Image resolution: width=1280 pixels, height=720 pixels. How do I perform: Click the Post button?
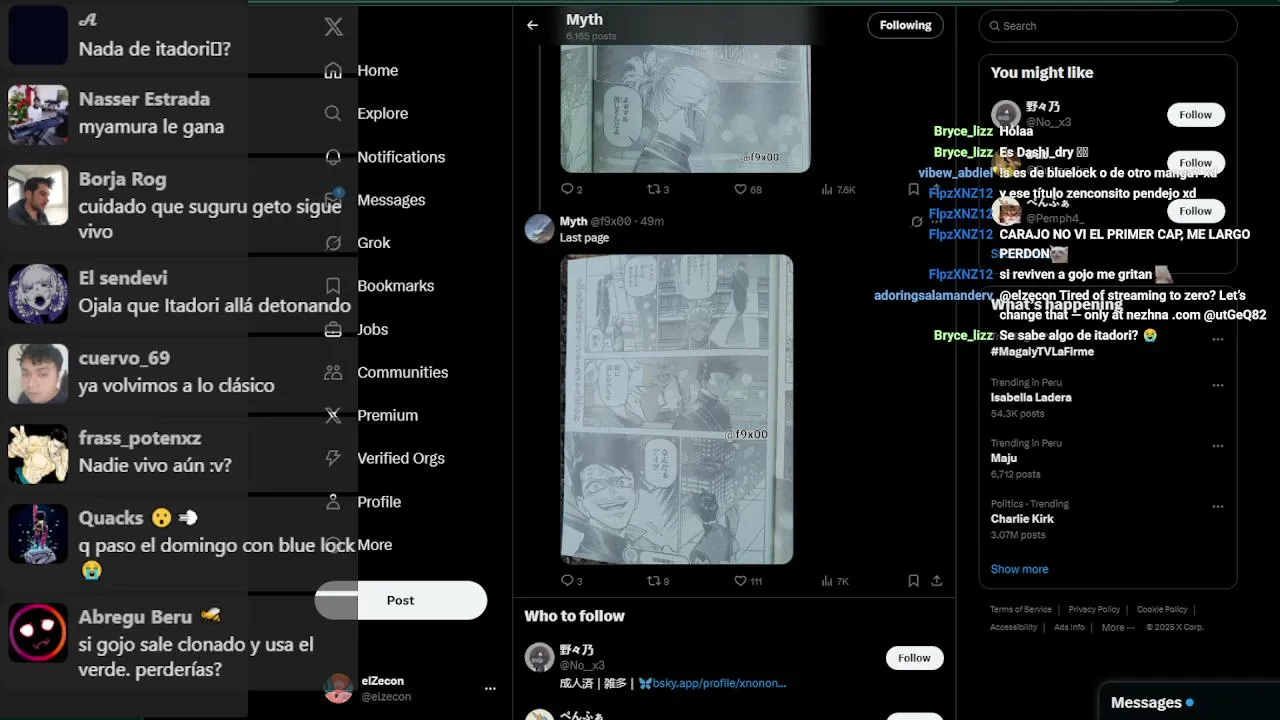point(401,600)
